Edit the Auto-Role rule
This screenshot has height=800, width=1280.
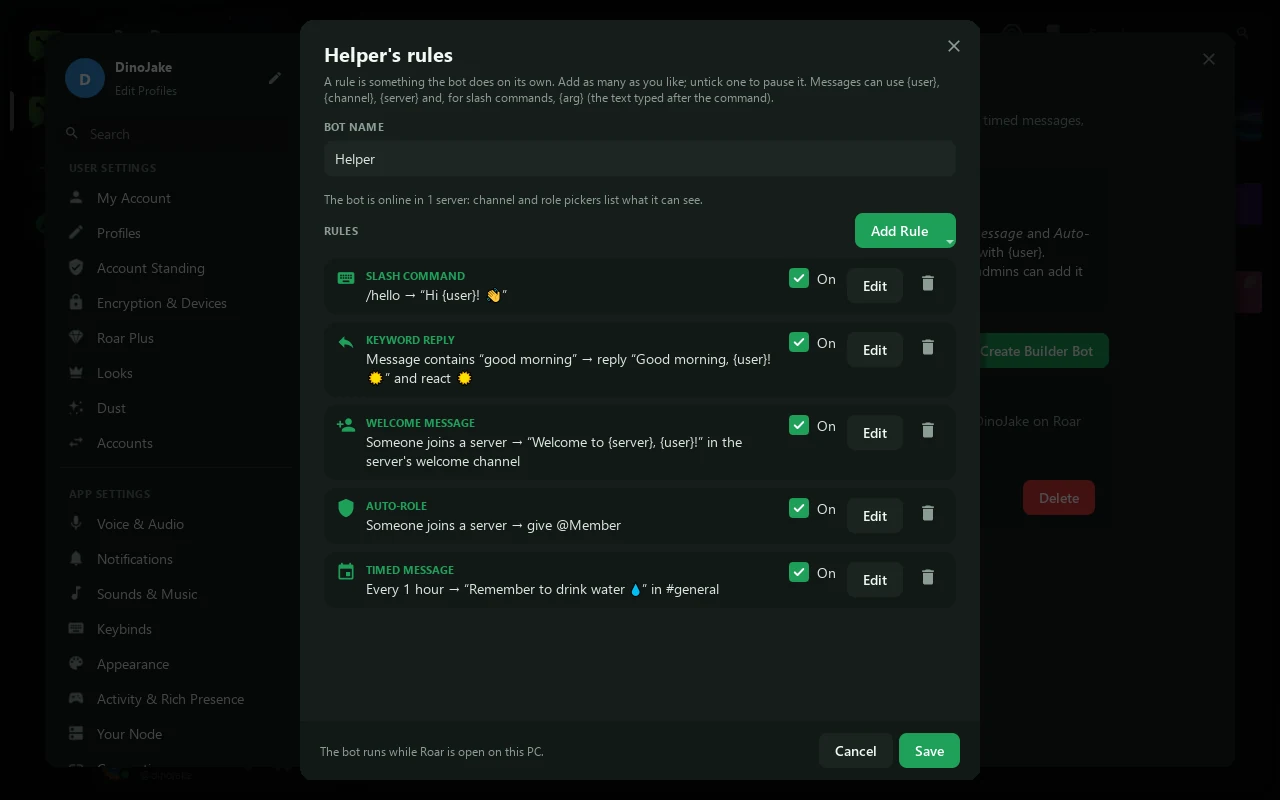click(875, 516)
